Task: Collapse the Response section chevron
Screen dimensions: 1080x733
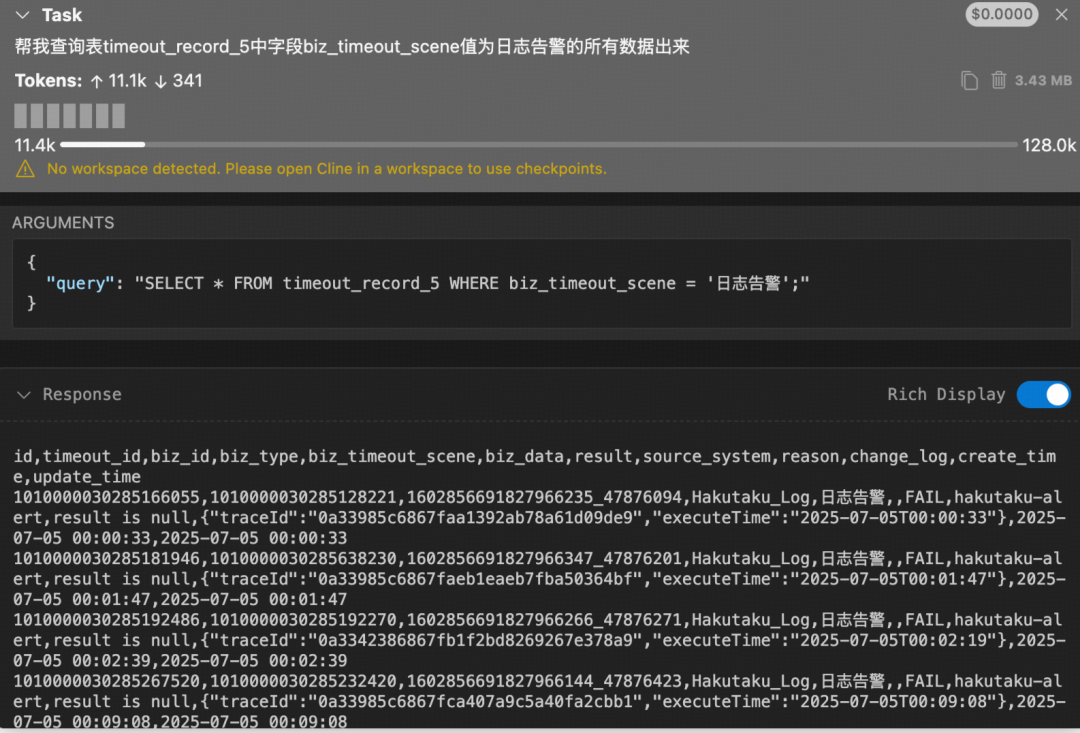Action: (x=24, y=395)
